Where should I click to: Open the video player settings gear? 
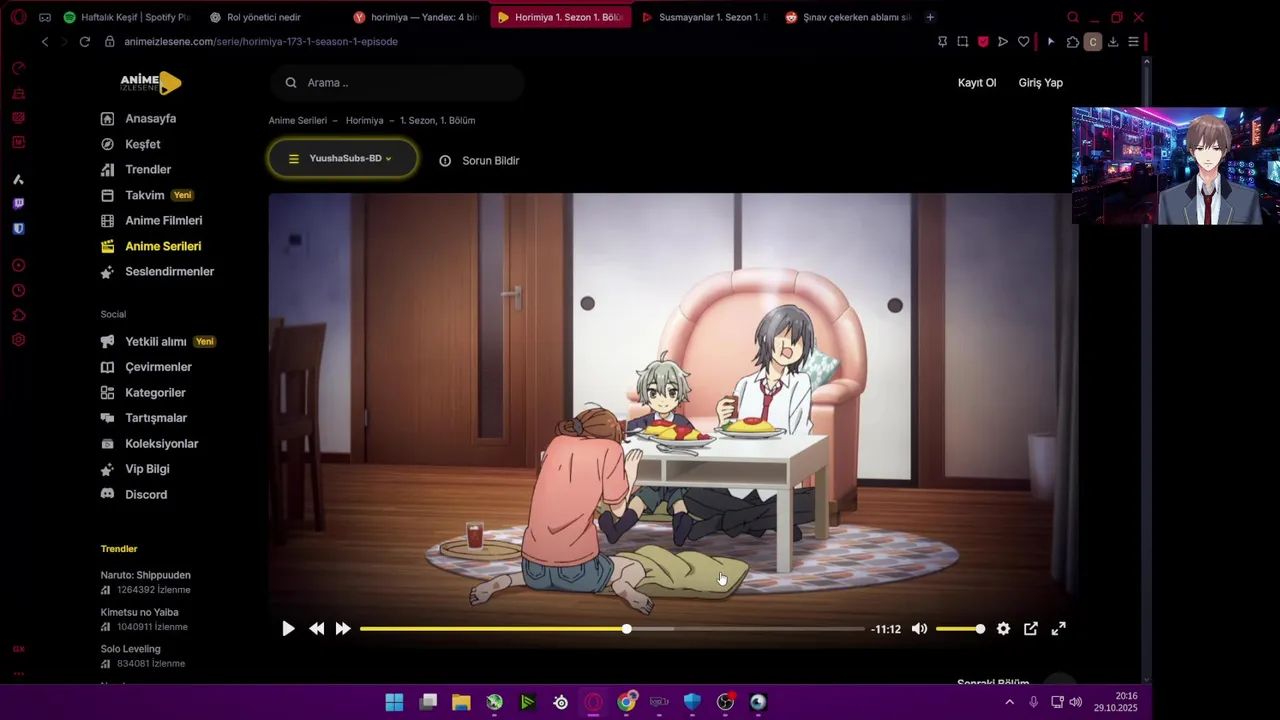point(1003,629)
